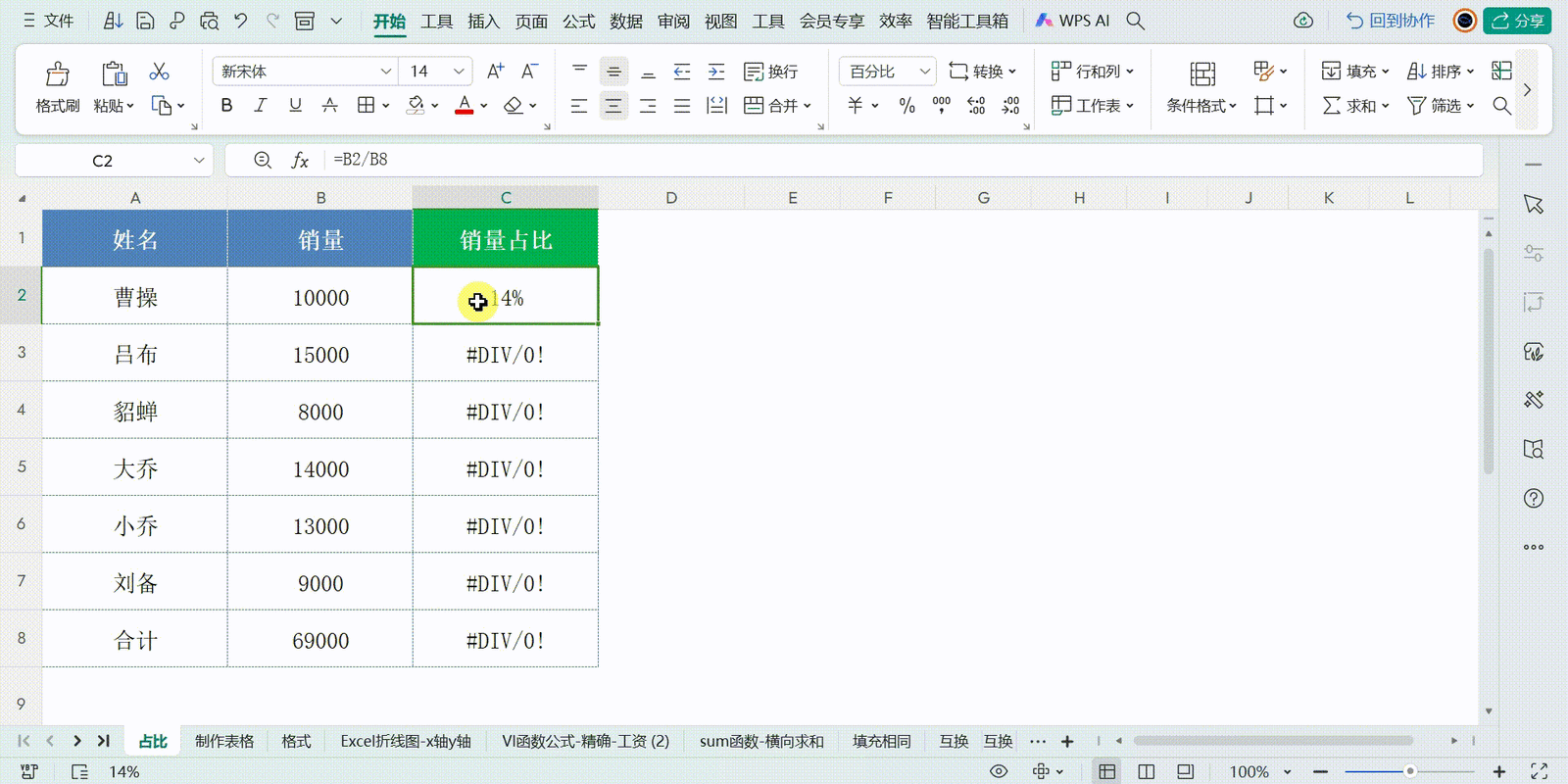Image resolution: width=1568 pixels, height=784 pixels.
Task: Toggle Italic formatting
Action: (x=260, y=105)
